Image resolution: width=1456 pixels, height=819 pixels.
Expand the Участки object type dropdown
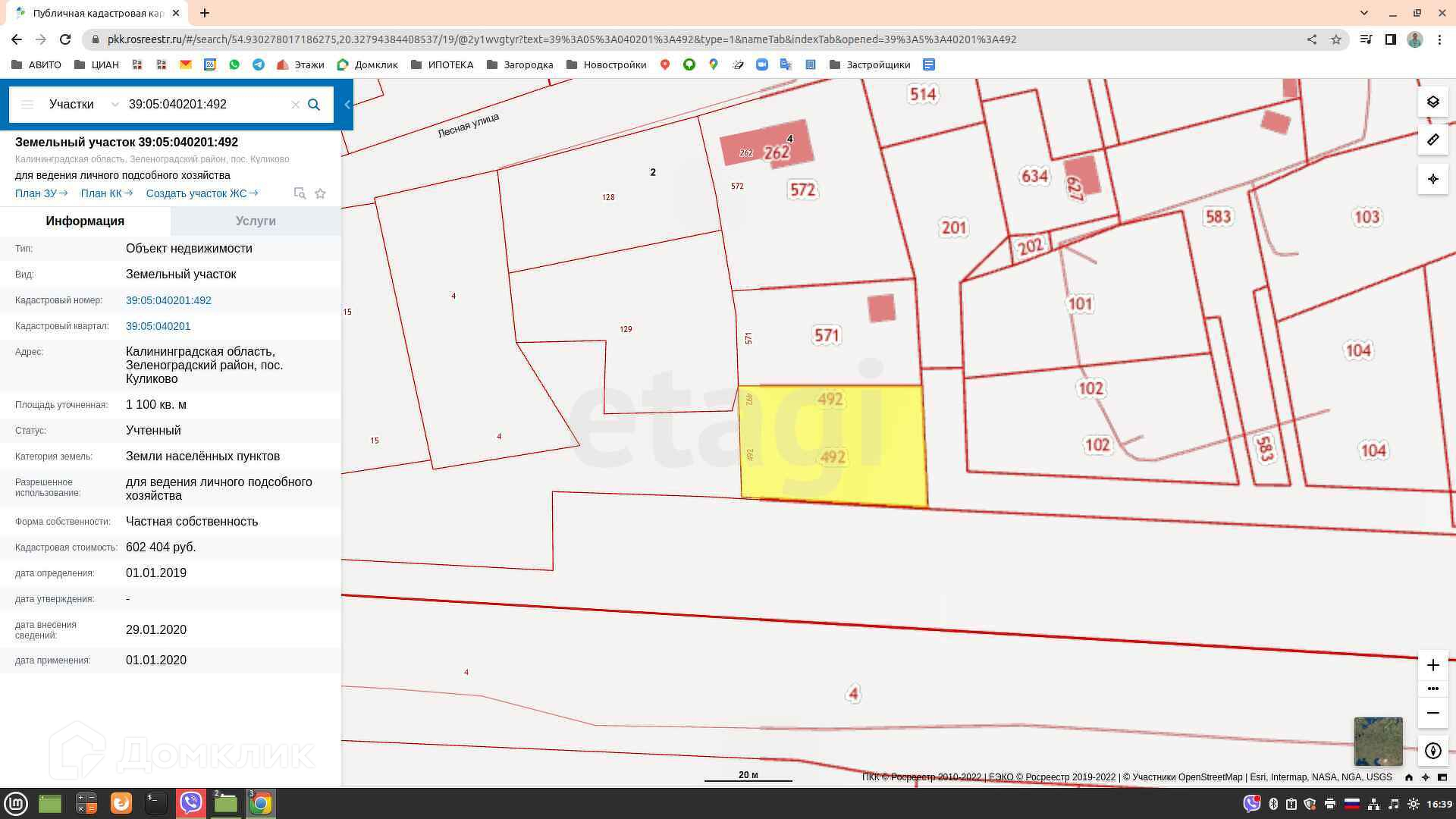[x=115, y=105]
